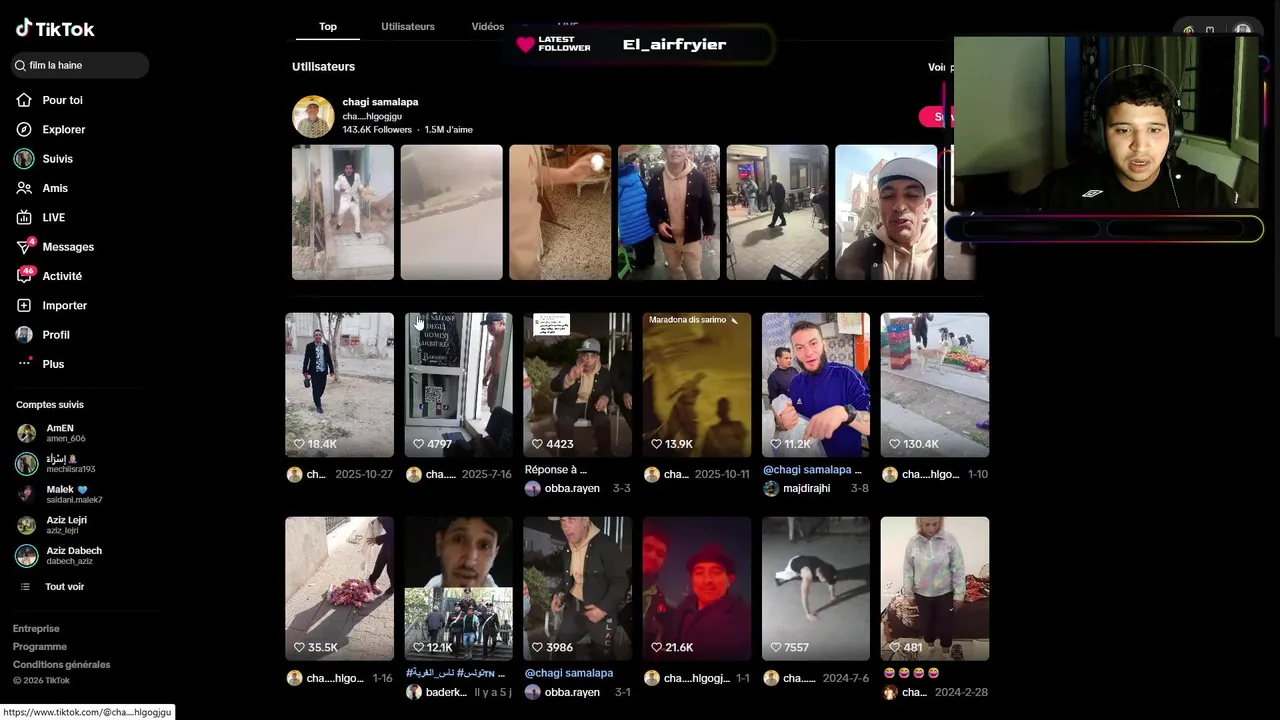
Task: Open the Entreprise footer link
Action: point(36,629)
